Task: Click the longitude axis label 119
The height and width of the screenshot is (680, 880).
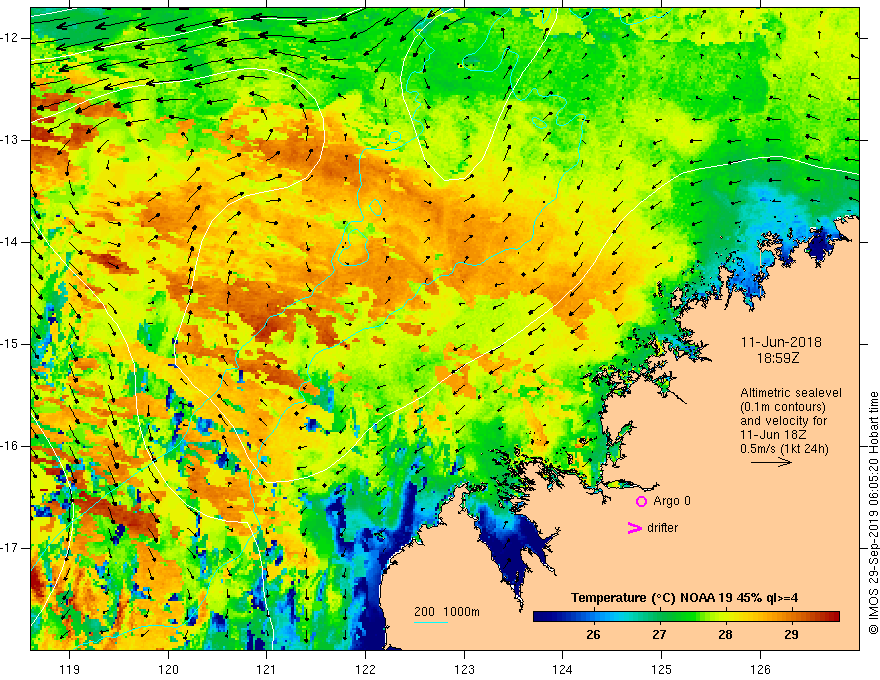Action: [x=70, y=669]
